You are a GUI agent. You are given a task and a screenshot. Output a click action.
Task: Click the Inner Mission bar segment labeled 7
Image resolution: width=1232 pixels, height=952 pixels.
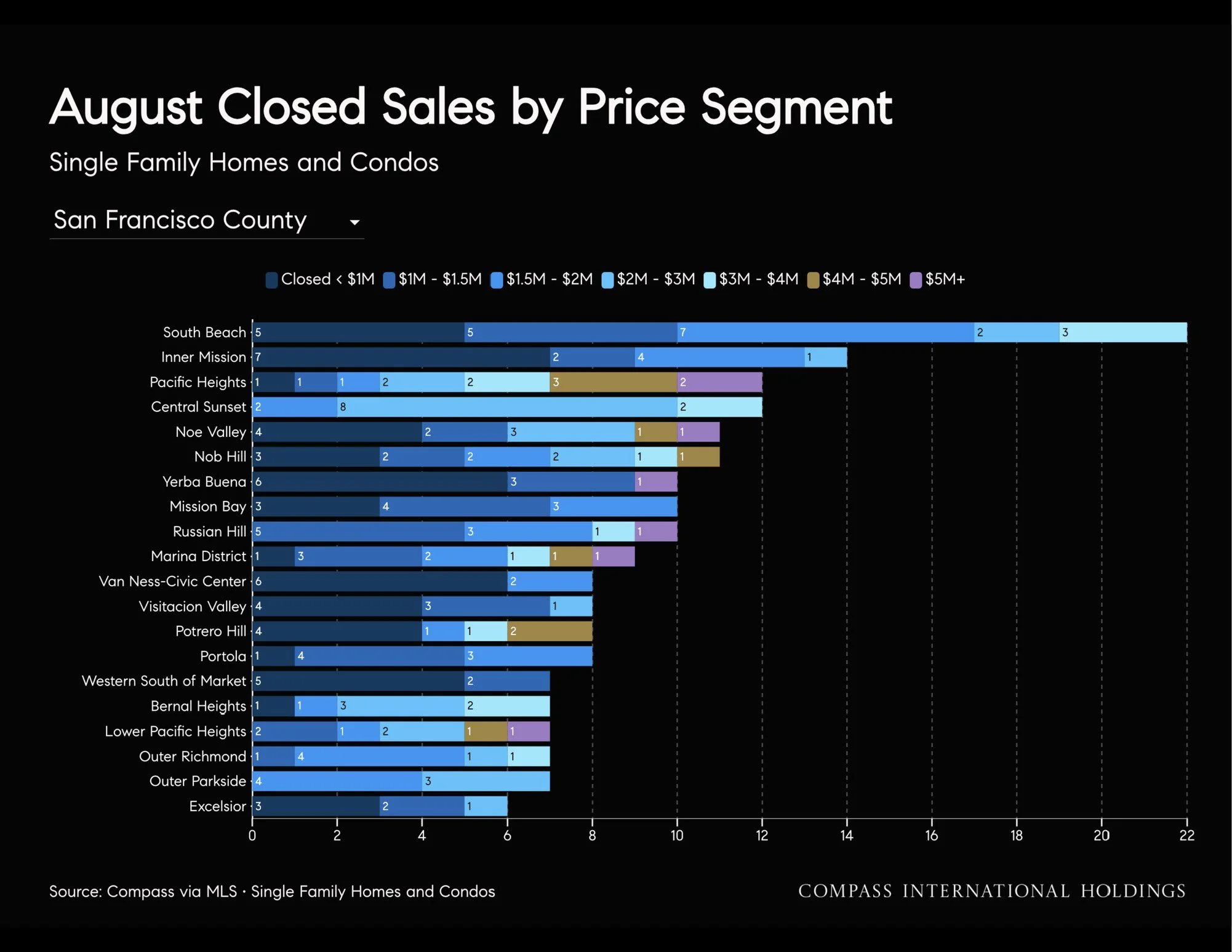pos(401,357)
